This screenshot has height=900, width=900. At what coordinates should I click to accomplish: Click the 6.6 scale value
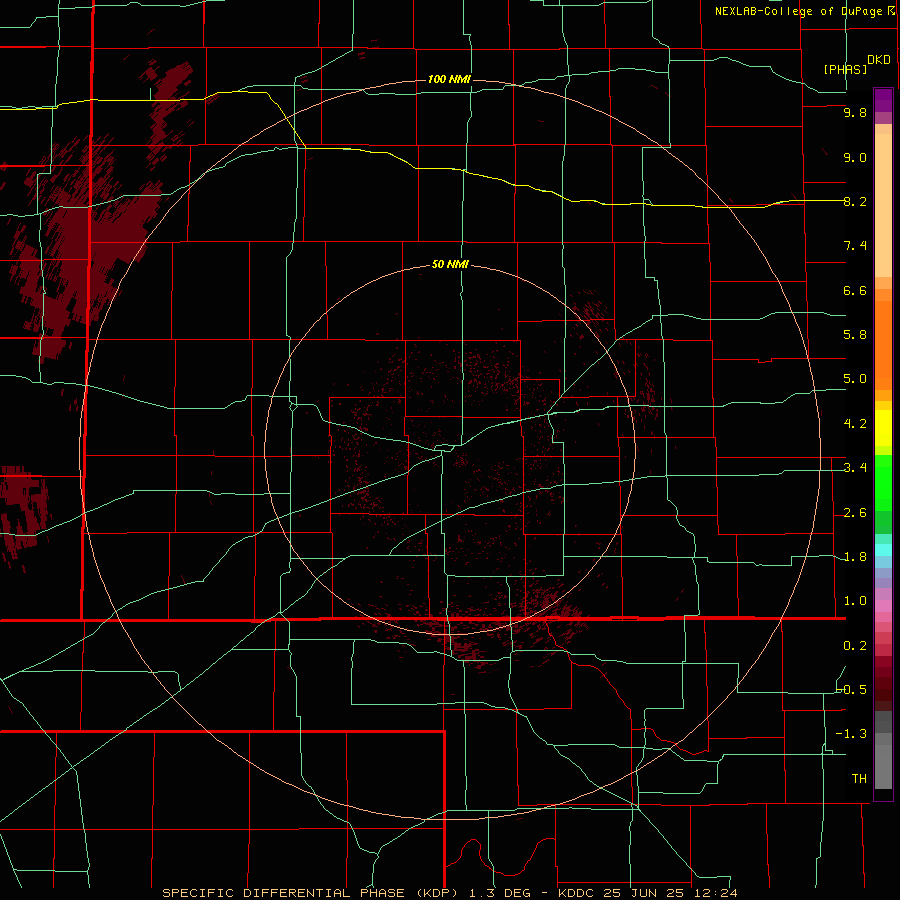(x=855, y=290)
